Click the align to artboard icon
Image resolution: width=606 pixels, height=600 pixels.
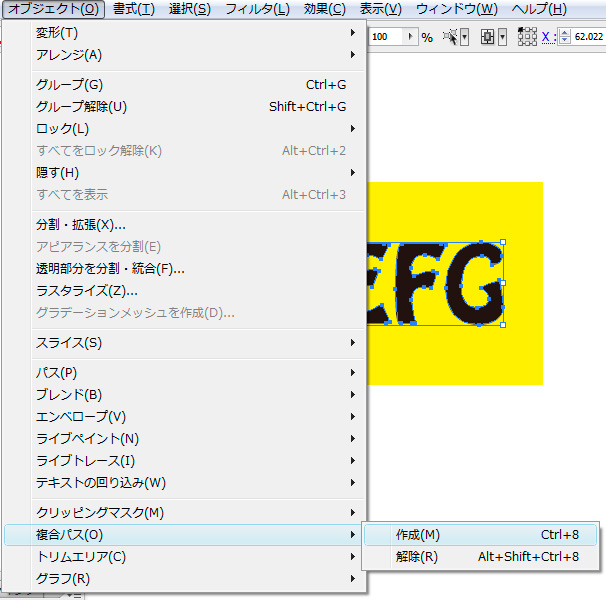(487, 37)
